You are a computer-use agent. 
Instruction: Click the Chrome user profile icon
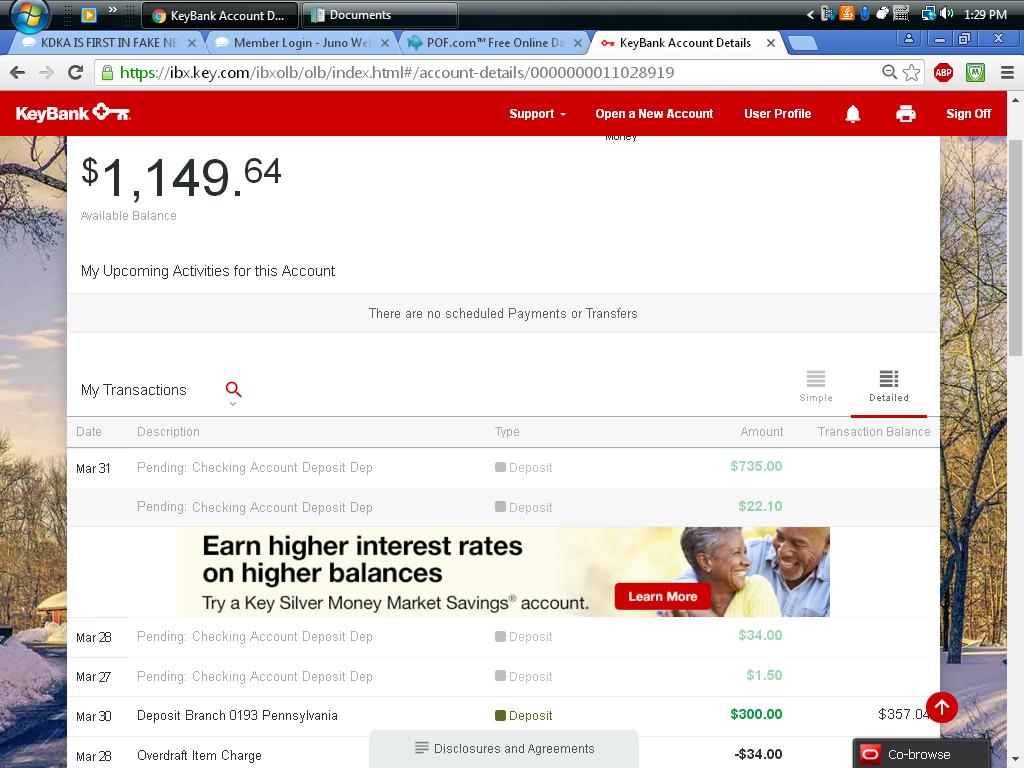(908, 39)
